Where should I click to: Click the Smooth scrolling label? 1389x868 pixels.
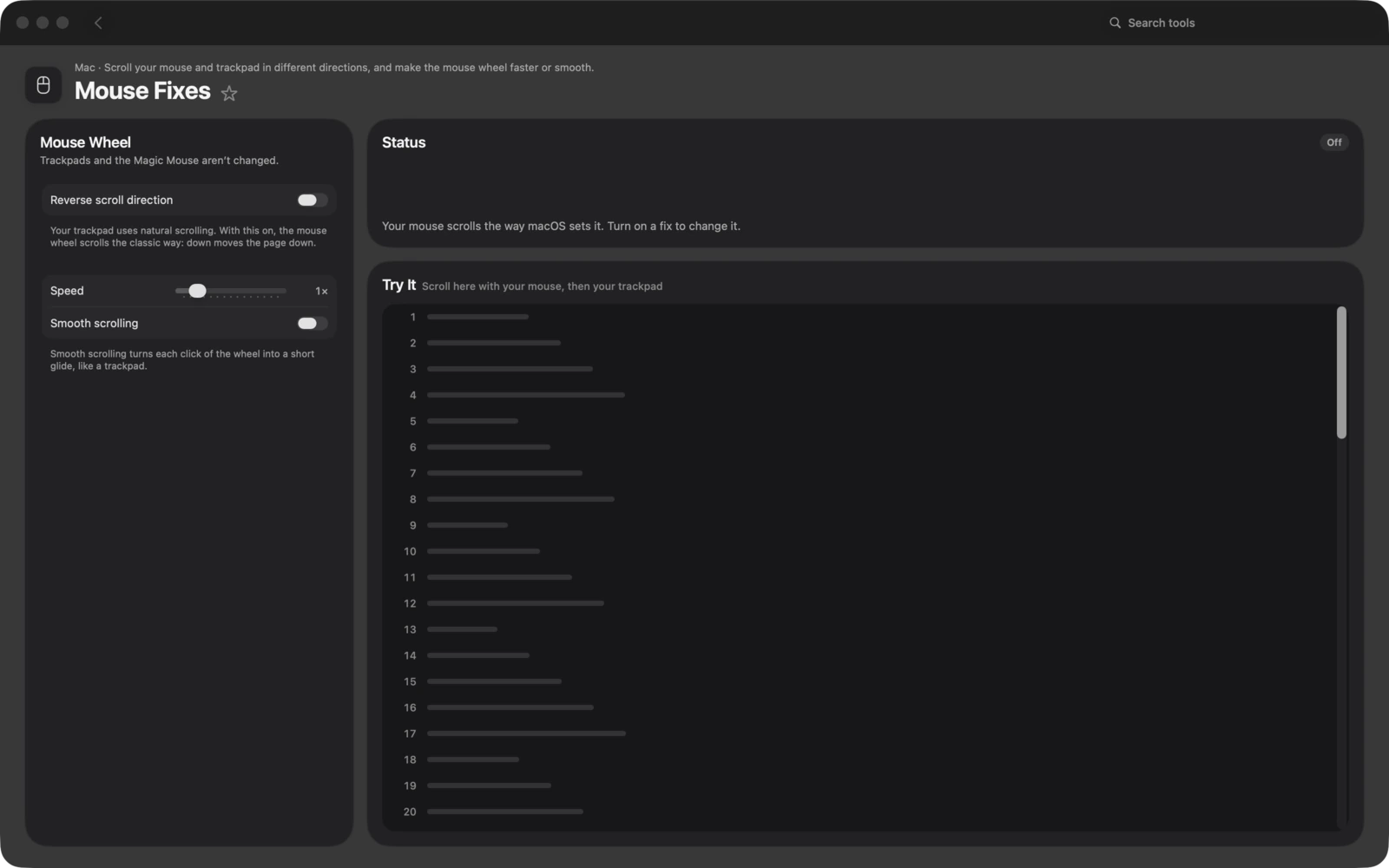94,324
